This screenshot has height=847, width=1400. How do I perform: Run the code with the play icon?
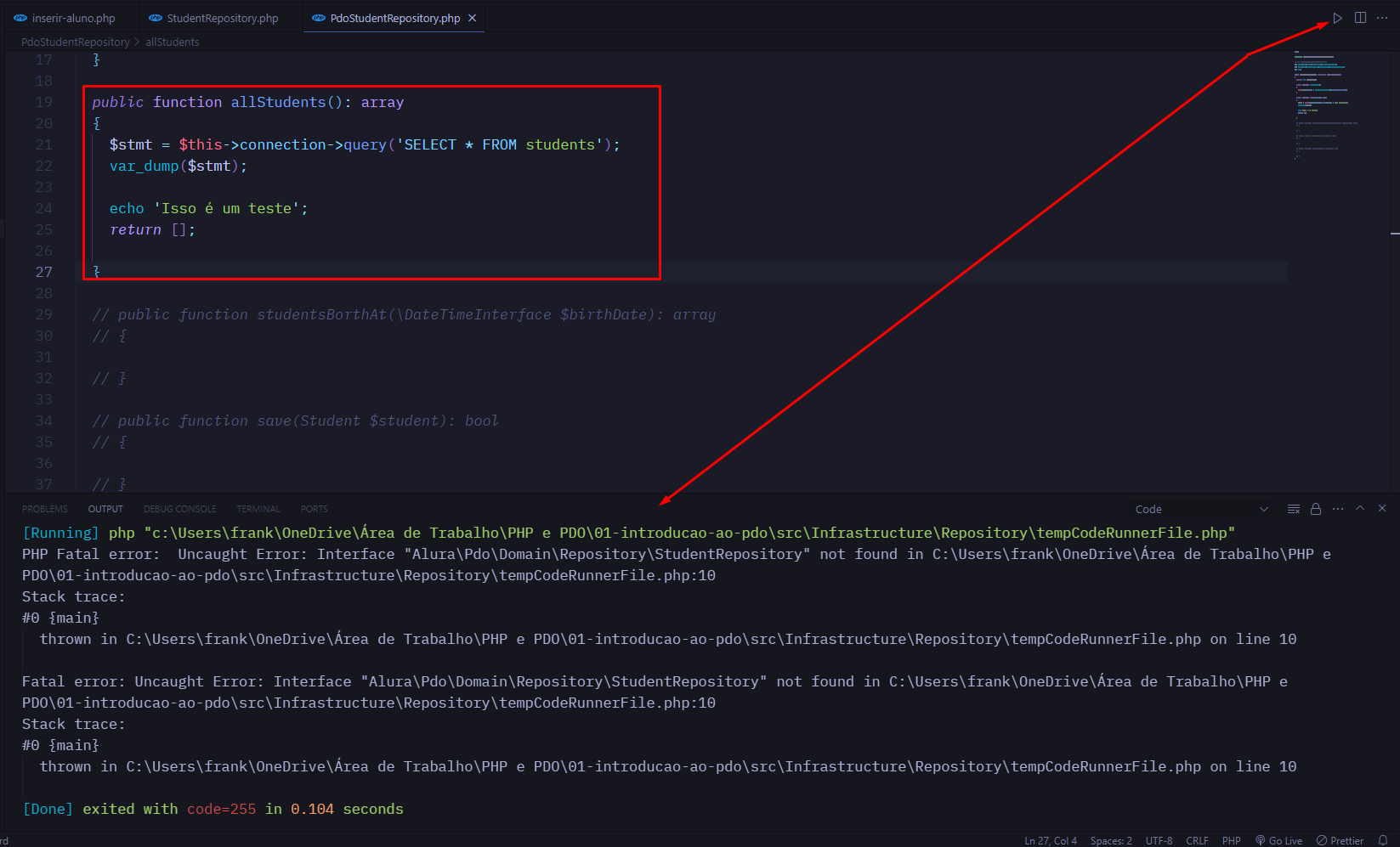(x=1337, y=18)
